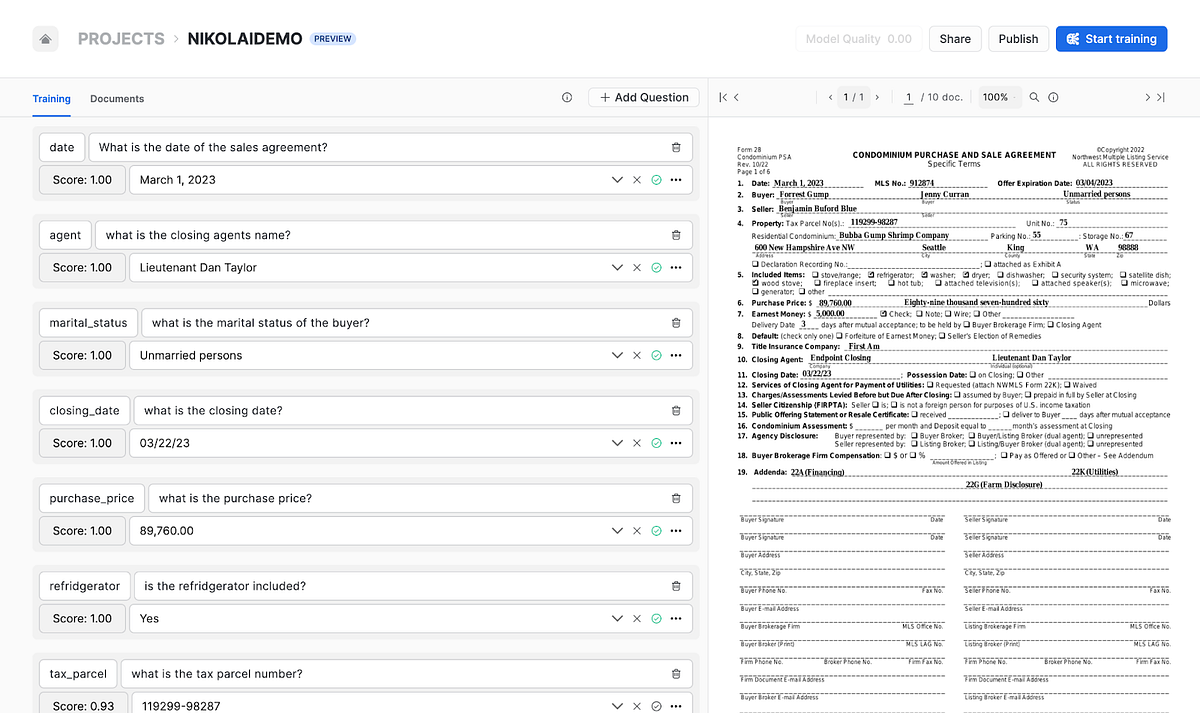Viewport: 1200px width, 713px height.
Task: Publish the NIKOLAIDEMO project
Action: [x=1018, y=38]
